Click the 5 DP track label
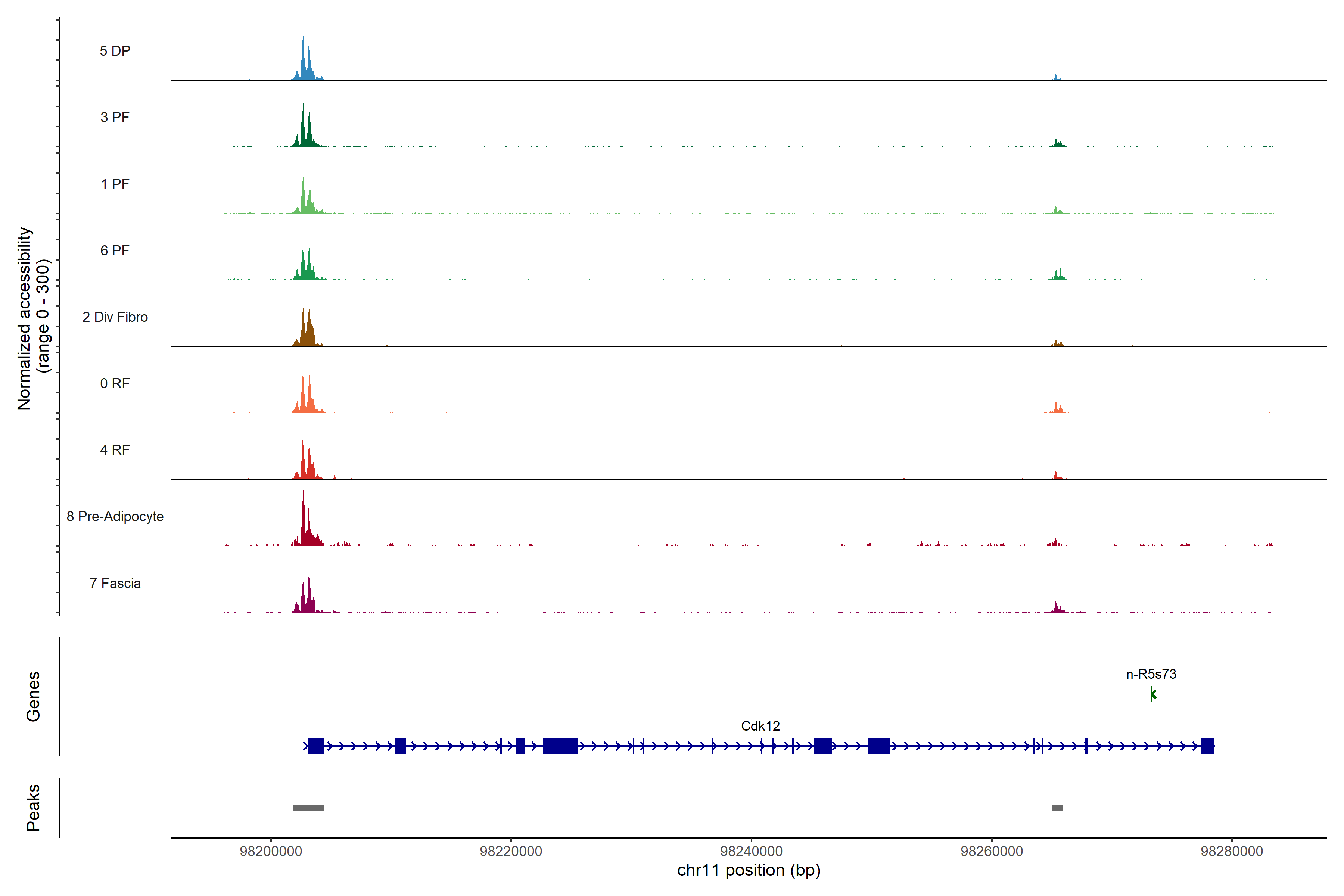This screenshot has width=1344, height=896. (x=115, y=51)
